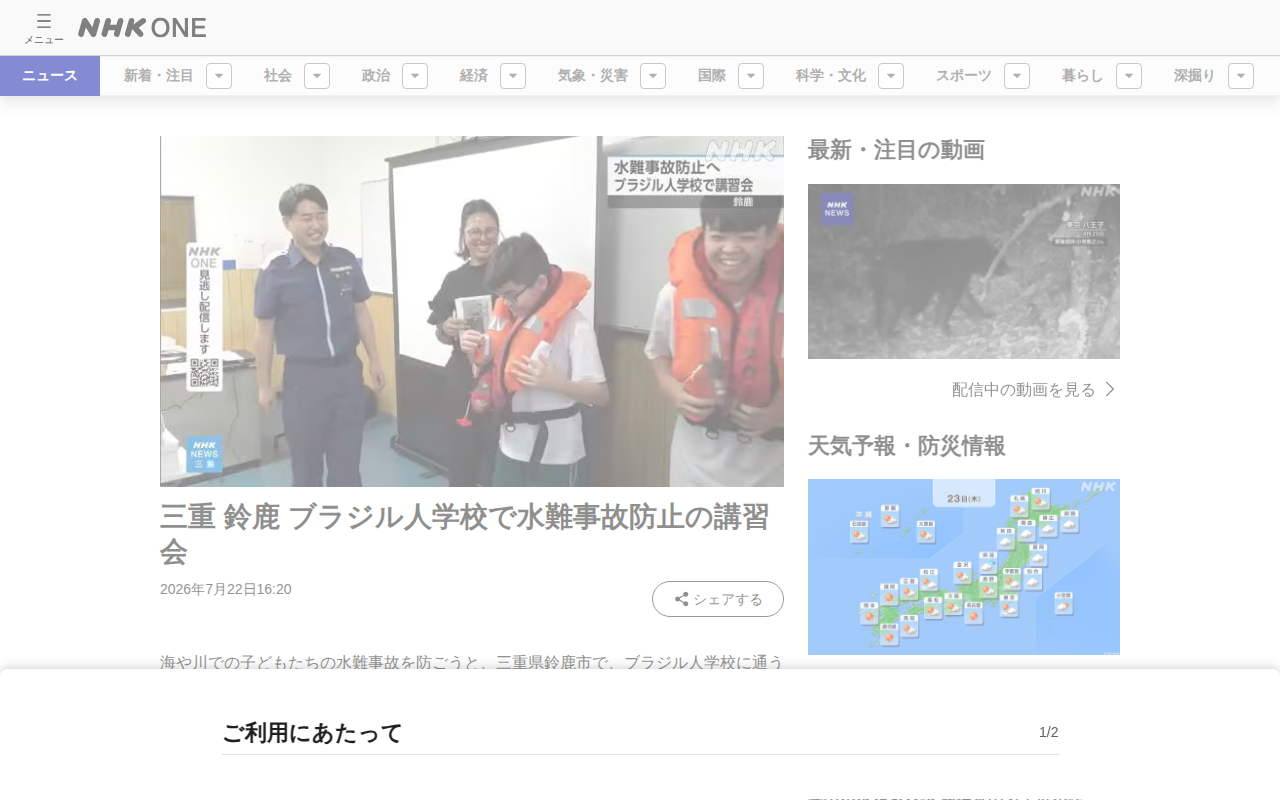This screenshot has width=1280, height=800.
Task: Open the bear video thumbnail
Action: (x=964, y=271)
